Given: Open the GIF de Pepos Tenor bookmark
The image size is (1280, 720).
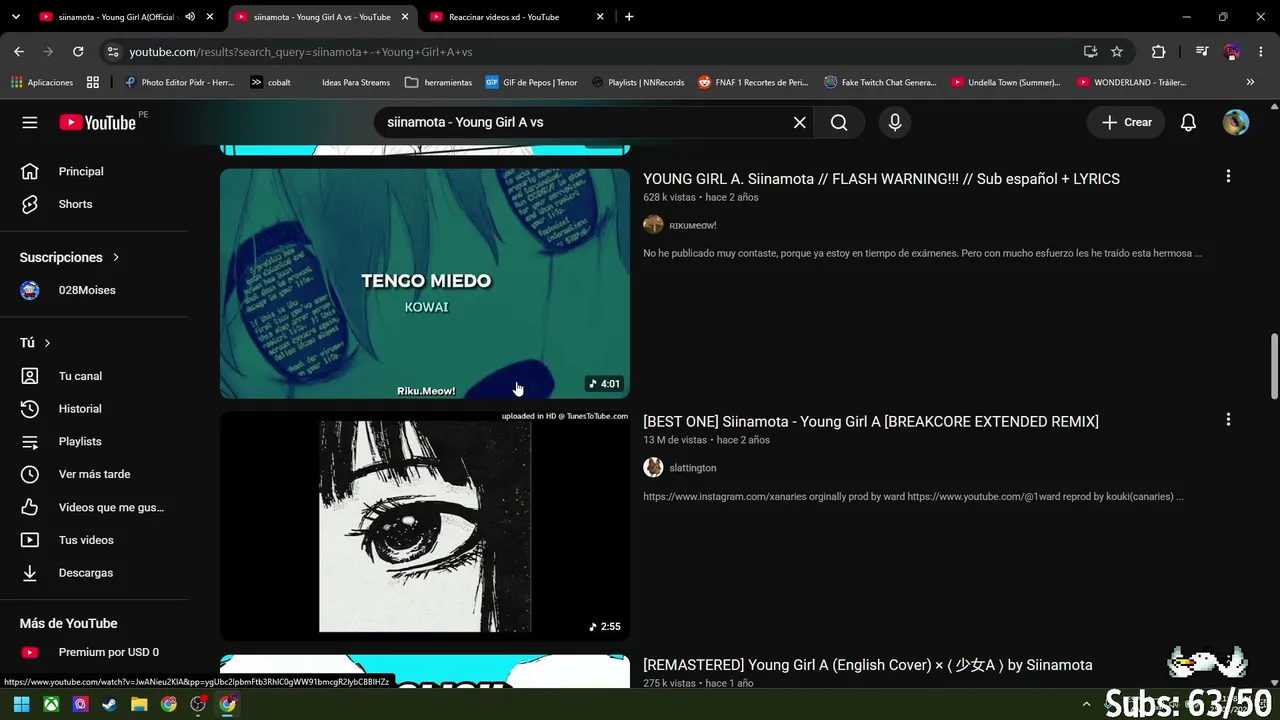Looking at the screenshot, I should click(531, 82).
